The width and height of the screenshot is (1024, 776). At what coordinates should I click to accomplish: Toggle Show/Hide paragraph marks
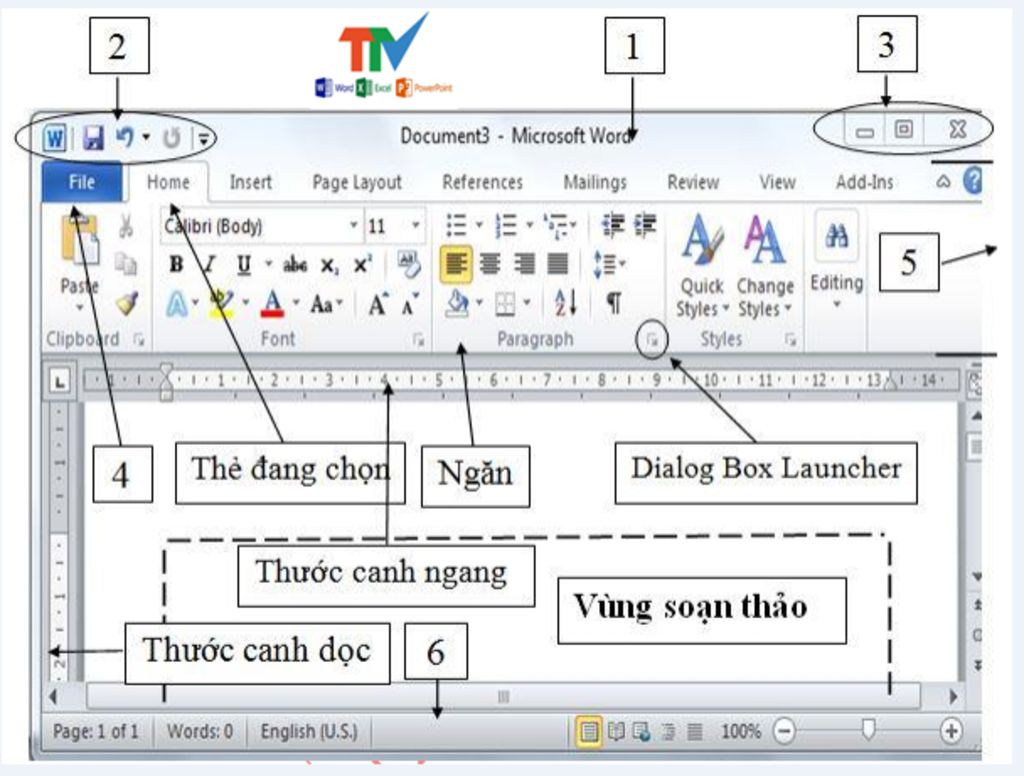613,303
